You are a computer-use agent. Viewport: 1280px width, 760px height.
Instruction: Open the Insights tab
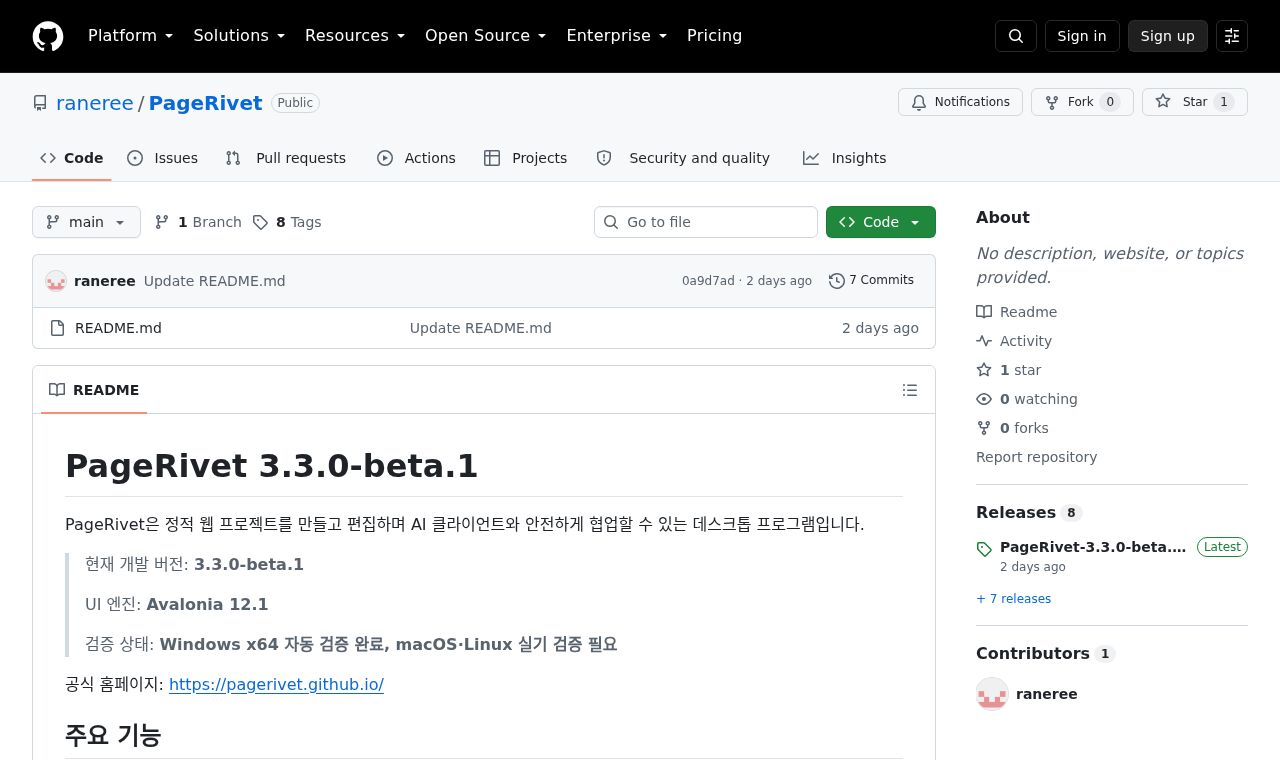click(x=845, y=158)
